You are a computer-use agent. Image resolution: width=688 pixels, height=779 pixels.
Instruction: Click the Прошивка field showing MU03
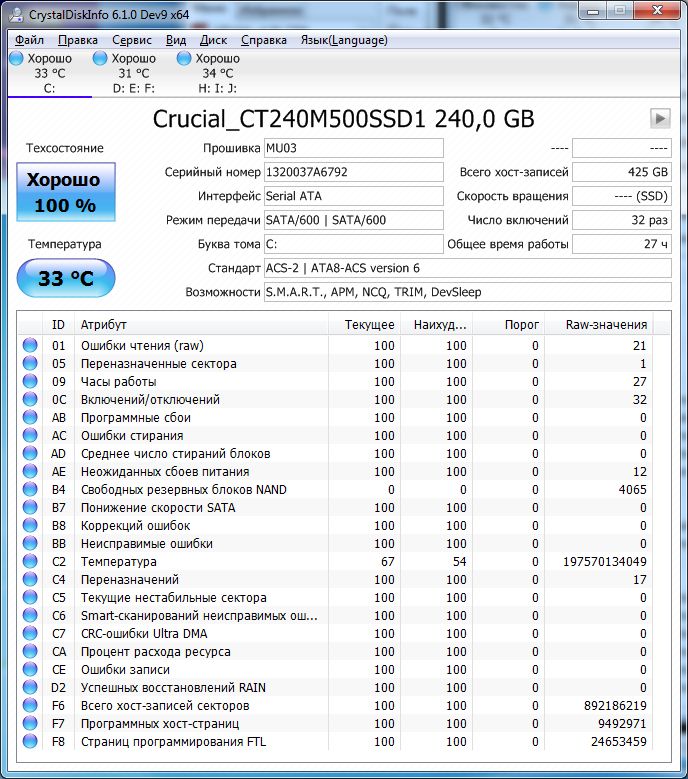click(353, 148)
